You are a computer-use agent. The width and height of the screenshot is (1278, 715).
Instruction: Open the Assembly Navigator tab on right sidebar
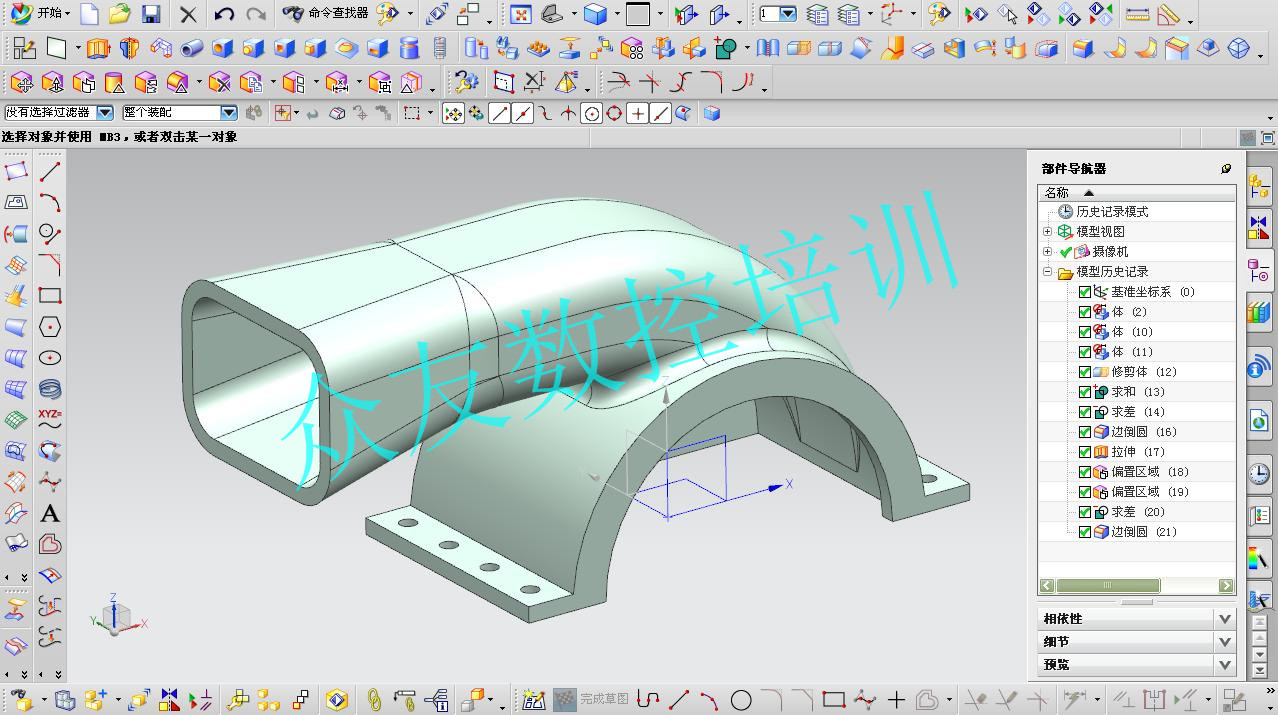tap(1260, 186)
